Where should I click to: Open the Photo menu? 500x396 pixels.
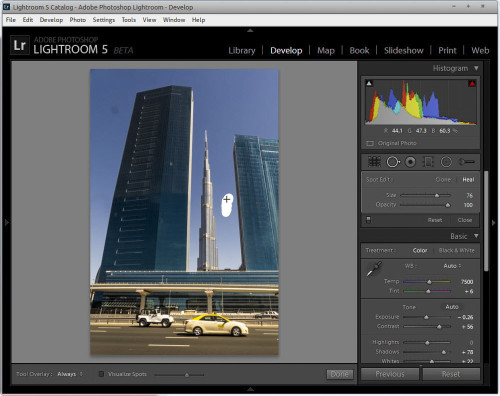[78, 20]
